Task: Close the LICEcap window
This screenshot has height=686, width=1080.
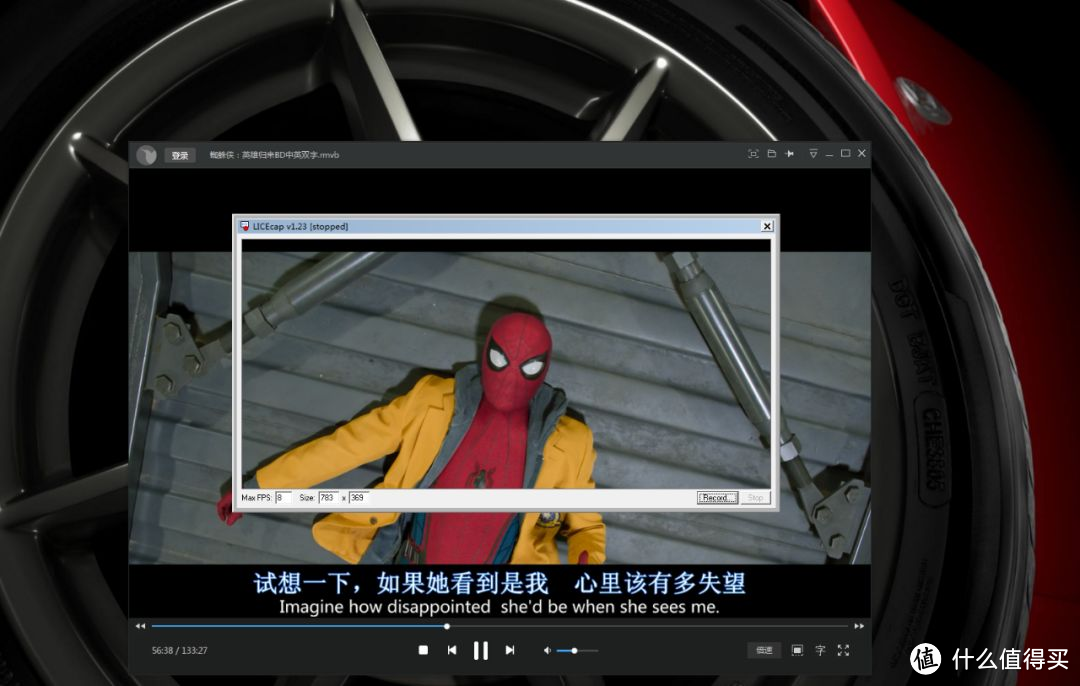Action: pyautogui.click(x=767, y=226)
